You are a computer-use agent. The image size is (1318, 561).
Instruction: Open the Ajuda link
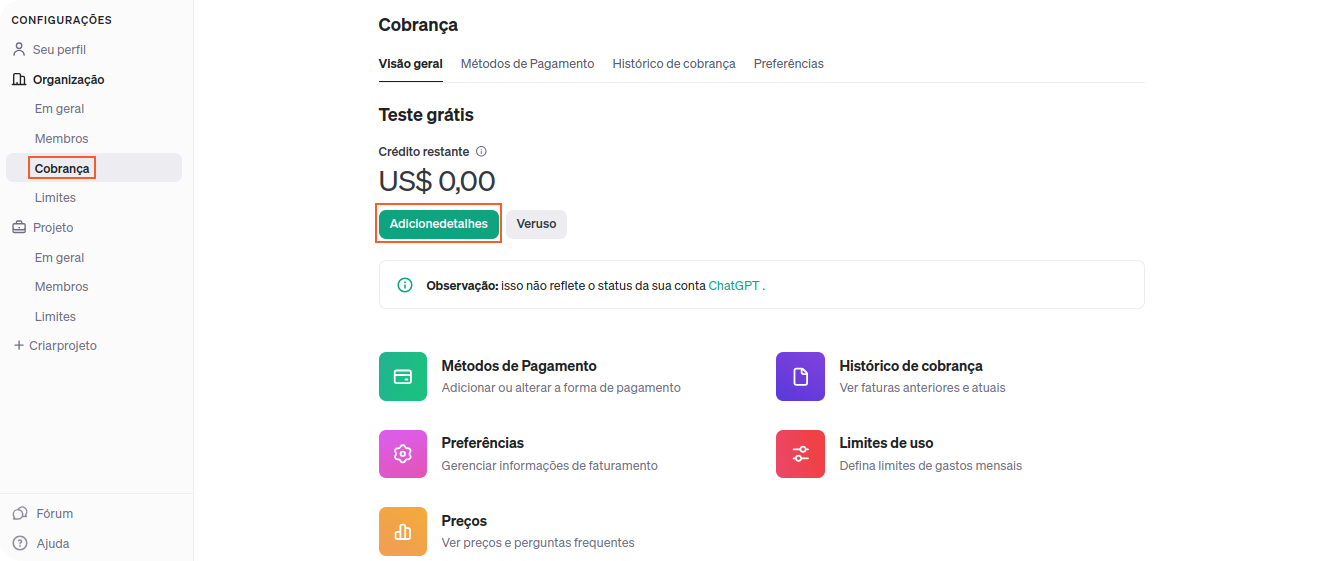pos(53,543)
